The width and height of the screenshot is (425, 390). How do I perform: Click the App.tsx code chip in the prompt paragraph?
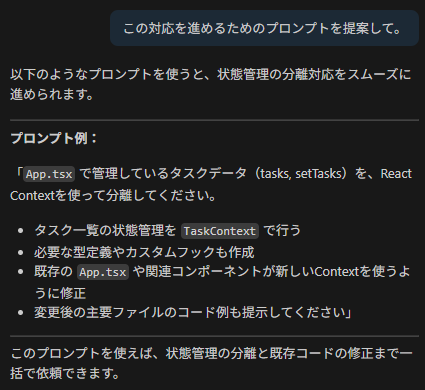click(x=49, y=174)
